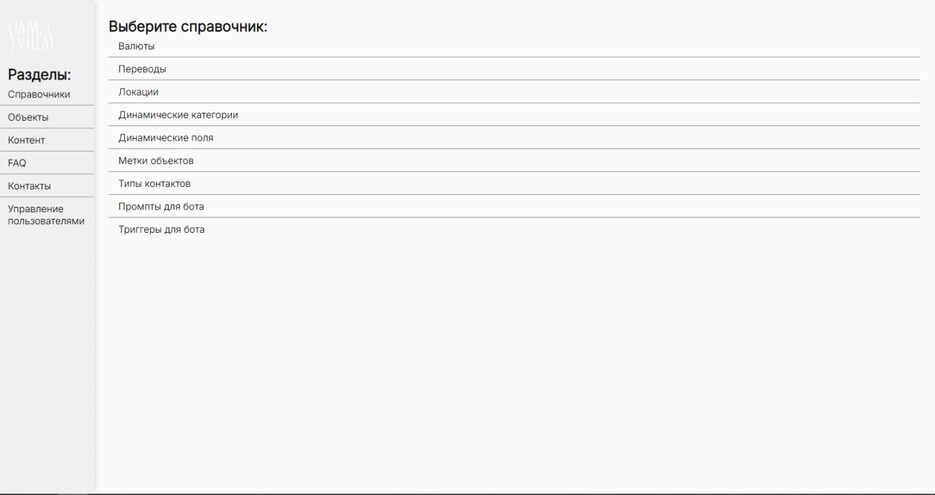Navigate to the FAQ section

click(x=17, y=163)
